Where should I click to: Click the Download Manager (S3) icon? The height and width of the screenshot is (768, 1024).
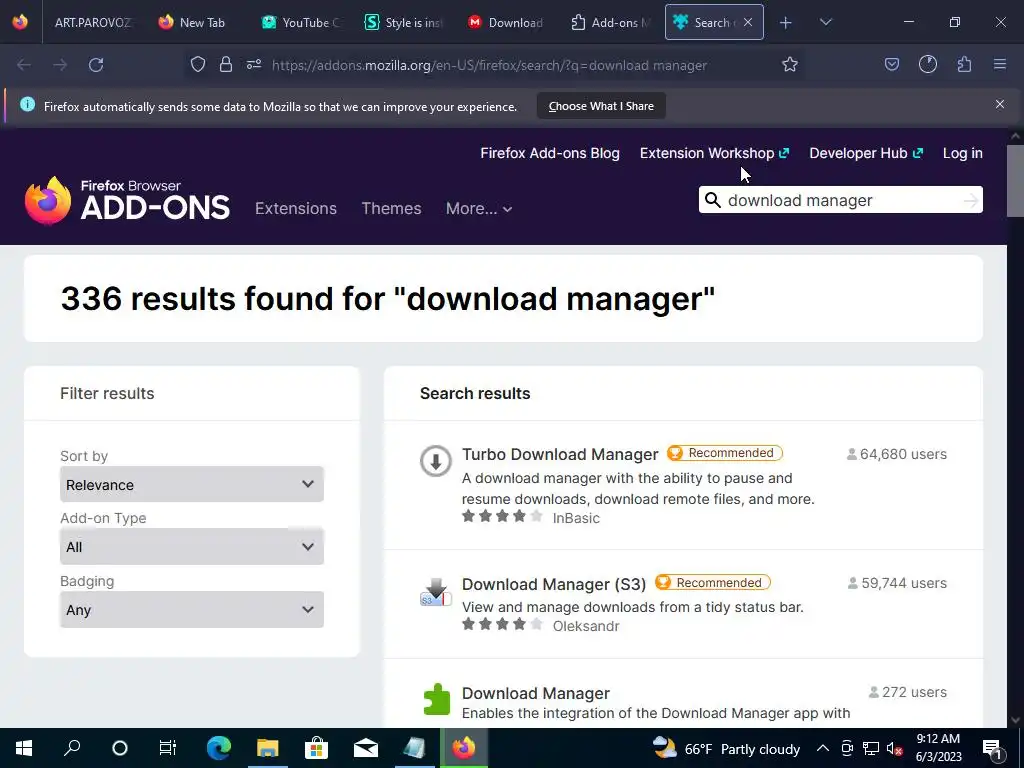point(436,591)
